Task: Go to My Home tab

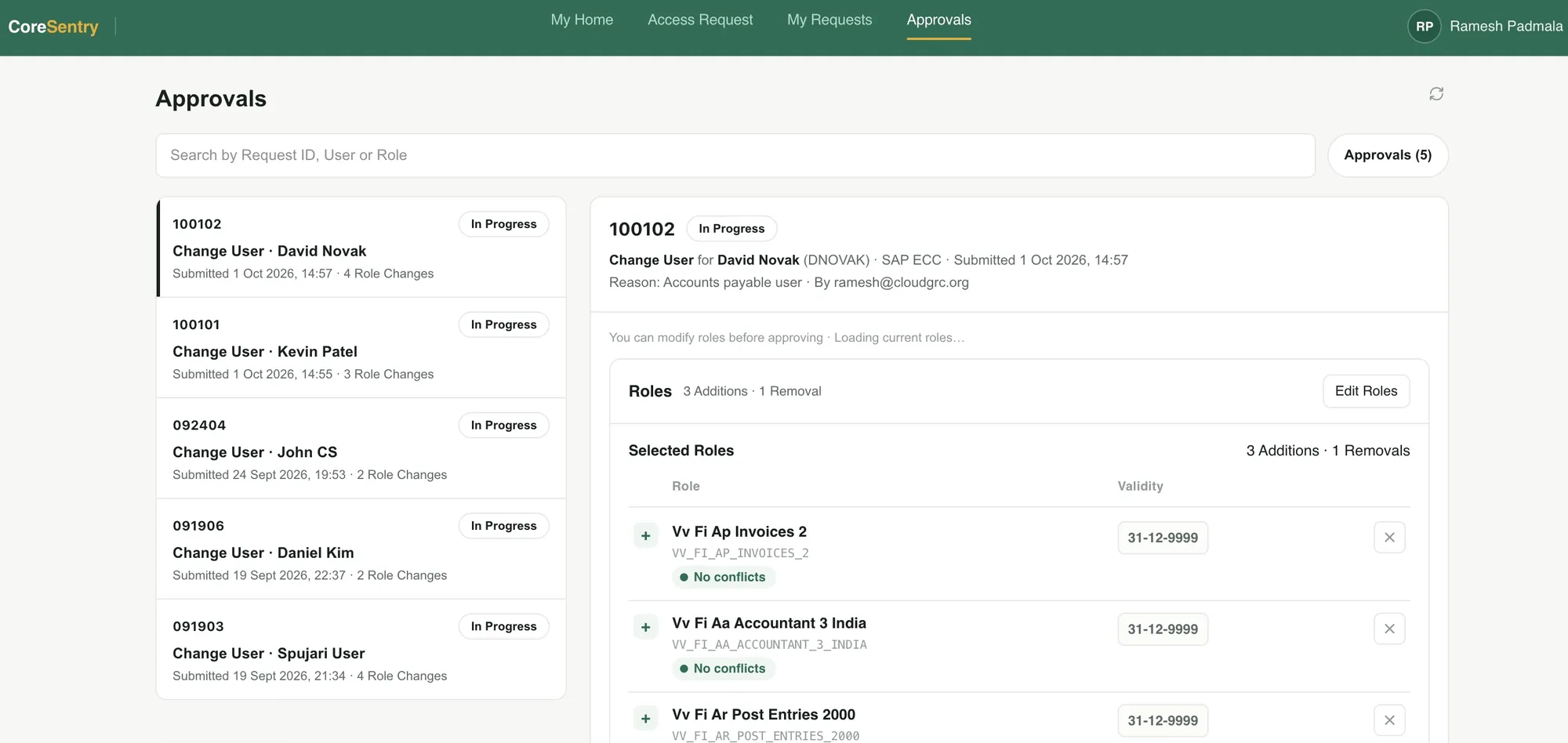Action: pos(582,20)
